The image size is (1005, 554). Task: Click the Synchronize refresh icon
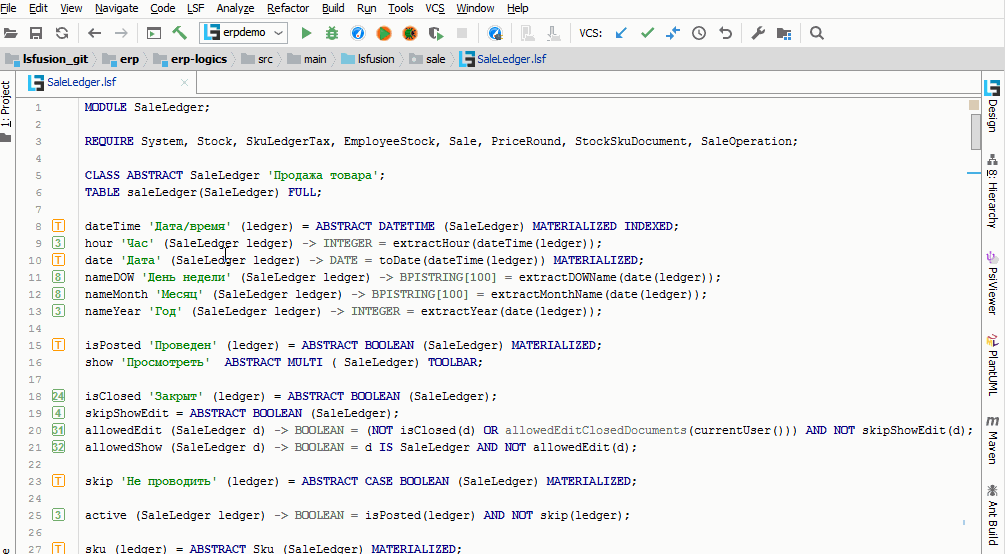point(62,33)
